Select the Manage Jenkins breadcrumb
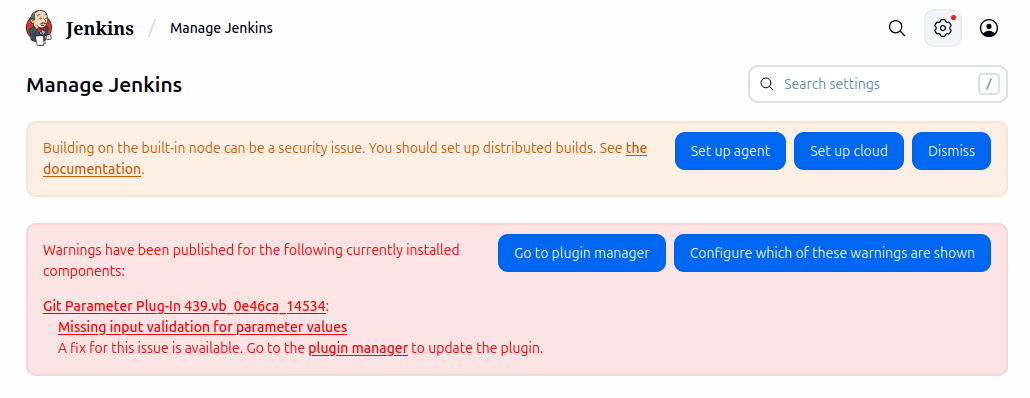The height and width of the screenshot is (398, 1030). tap(221, 28)
